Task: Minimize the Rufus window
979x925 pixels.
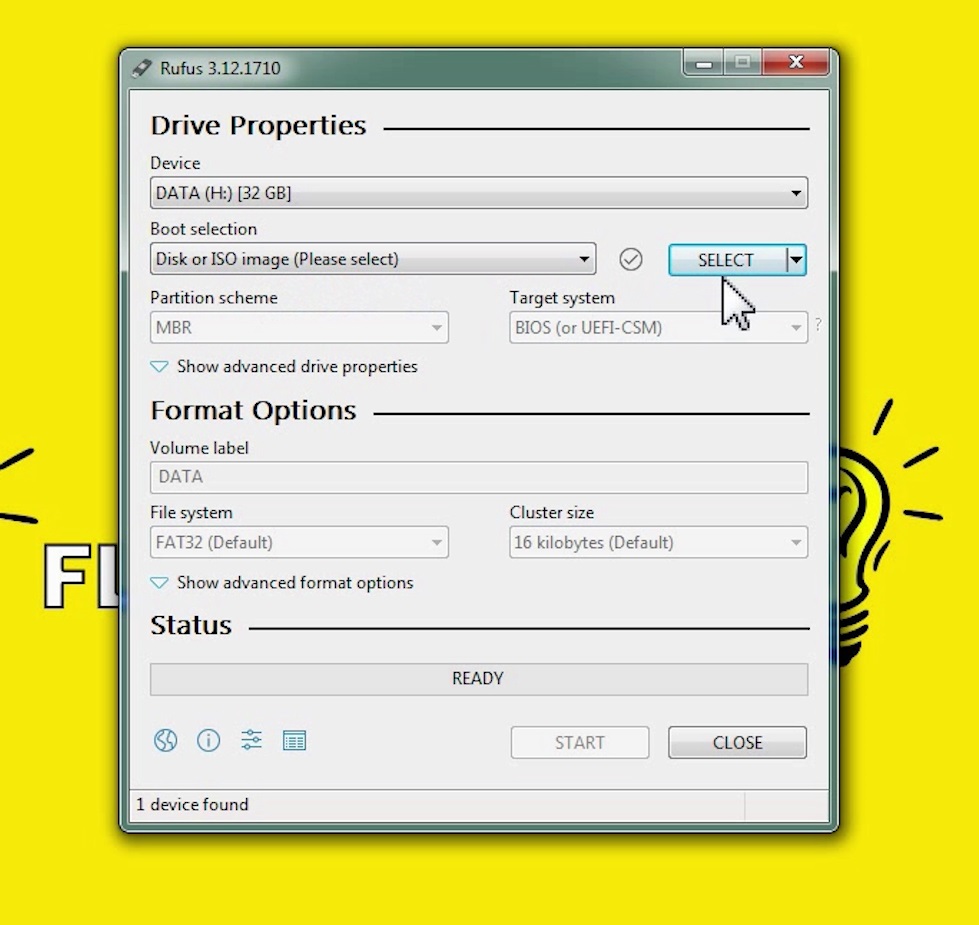Action: [704, 63]
